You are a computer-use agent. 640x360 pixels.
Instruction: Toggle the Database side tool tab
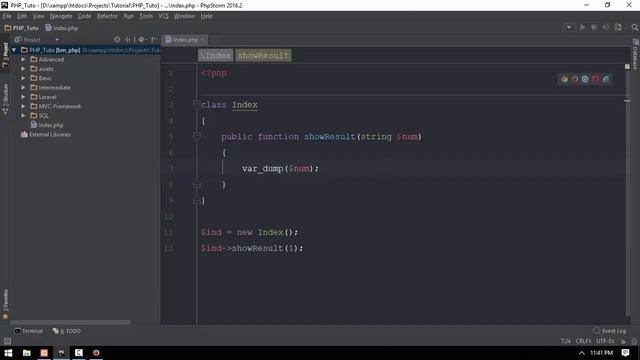(635, 54)
